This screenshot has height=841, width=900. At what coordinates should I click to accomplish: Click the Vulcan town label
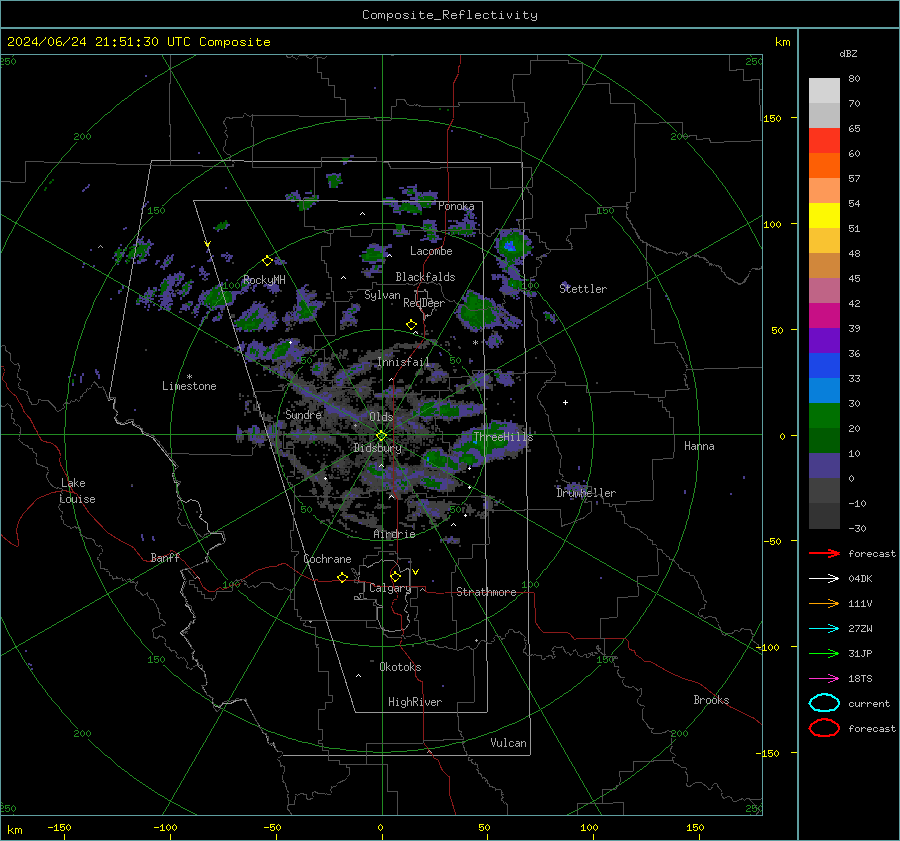(508, 743)
